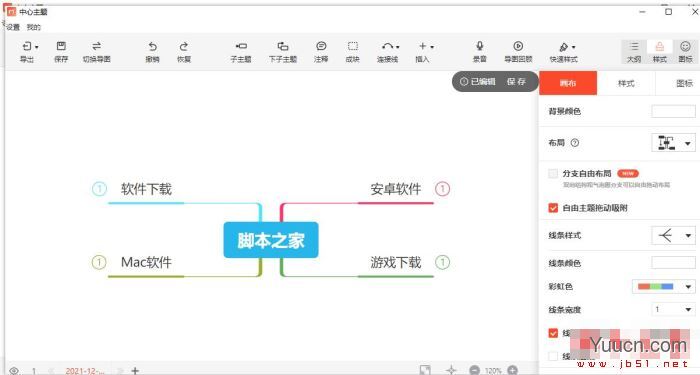Click the 样式 lock-shaped toolbar icon
700x375 pixels.
tap(659, 46)
